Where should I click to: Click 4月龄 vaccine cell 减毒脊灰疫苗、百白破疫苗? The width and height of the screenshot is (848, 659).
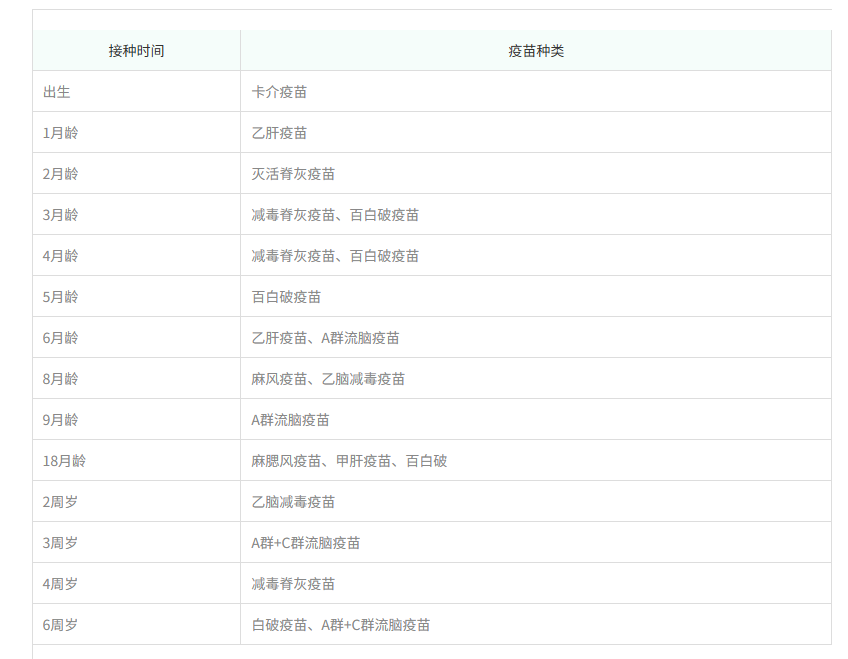pyautogui.click(x=535, y=256)
